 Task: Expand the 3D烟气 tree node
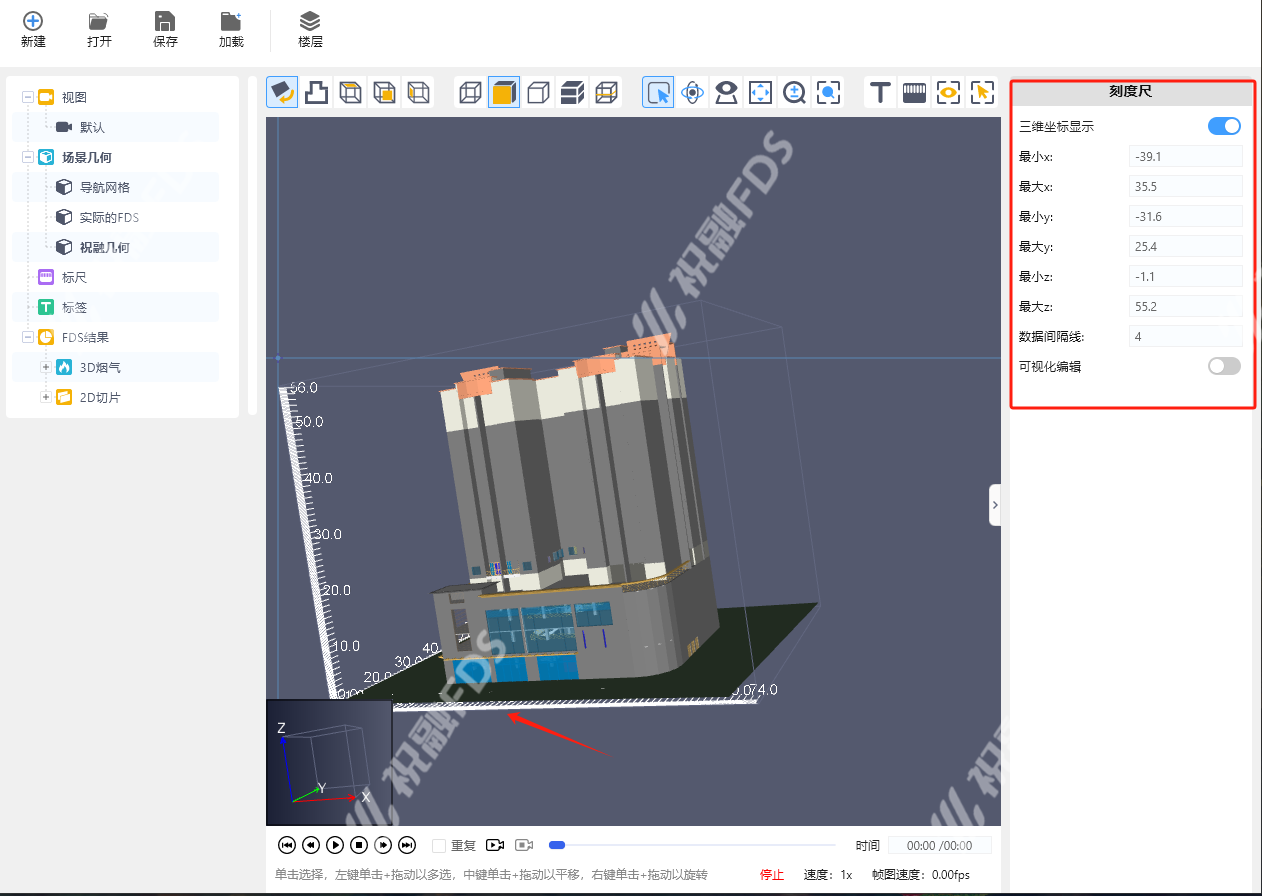tap(46, 367)
